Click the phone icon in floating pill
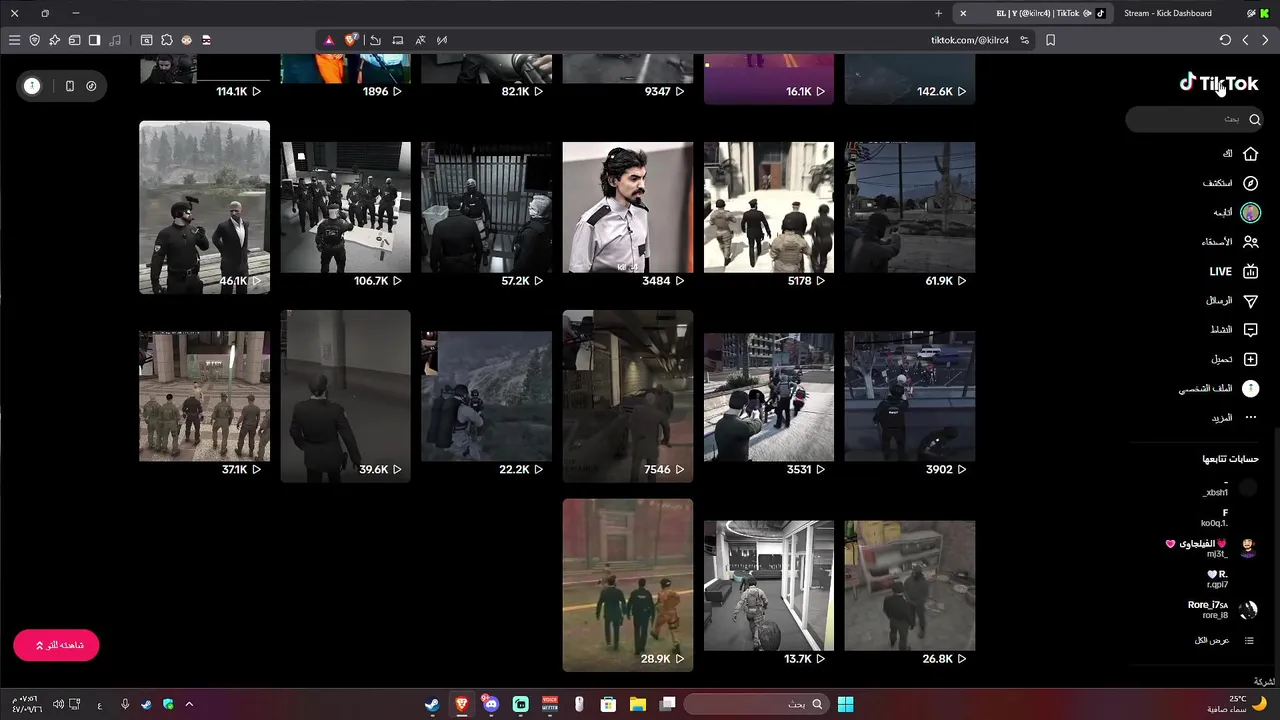The width and height of the screenshot is (1280, 720). [69, 86]
